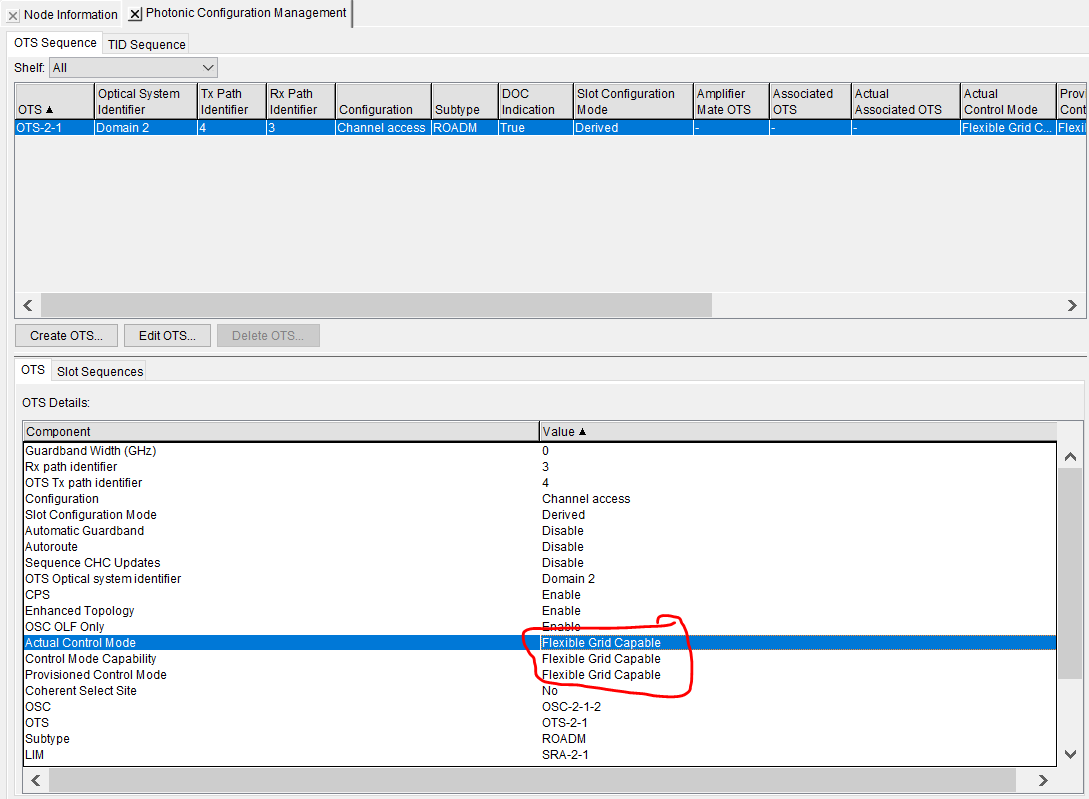
Task: Sort by Associated OTS column header
Action: pyautogui.click(x=810, y=101)
